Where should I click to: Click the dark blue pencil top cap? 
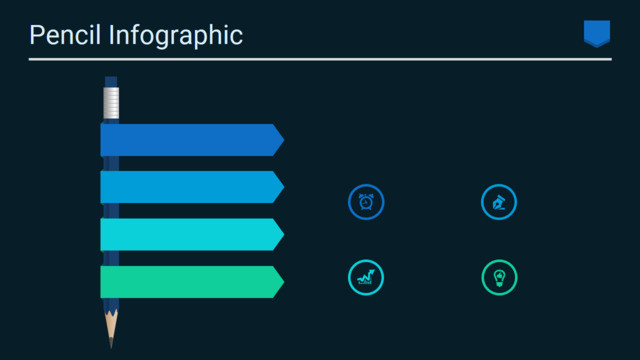tap(111, 82)
